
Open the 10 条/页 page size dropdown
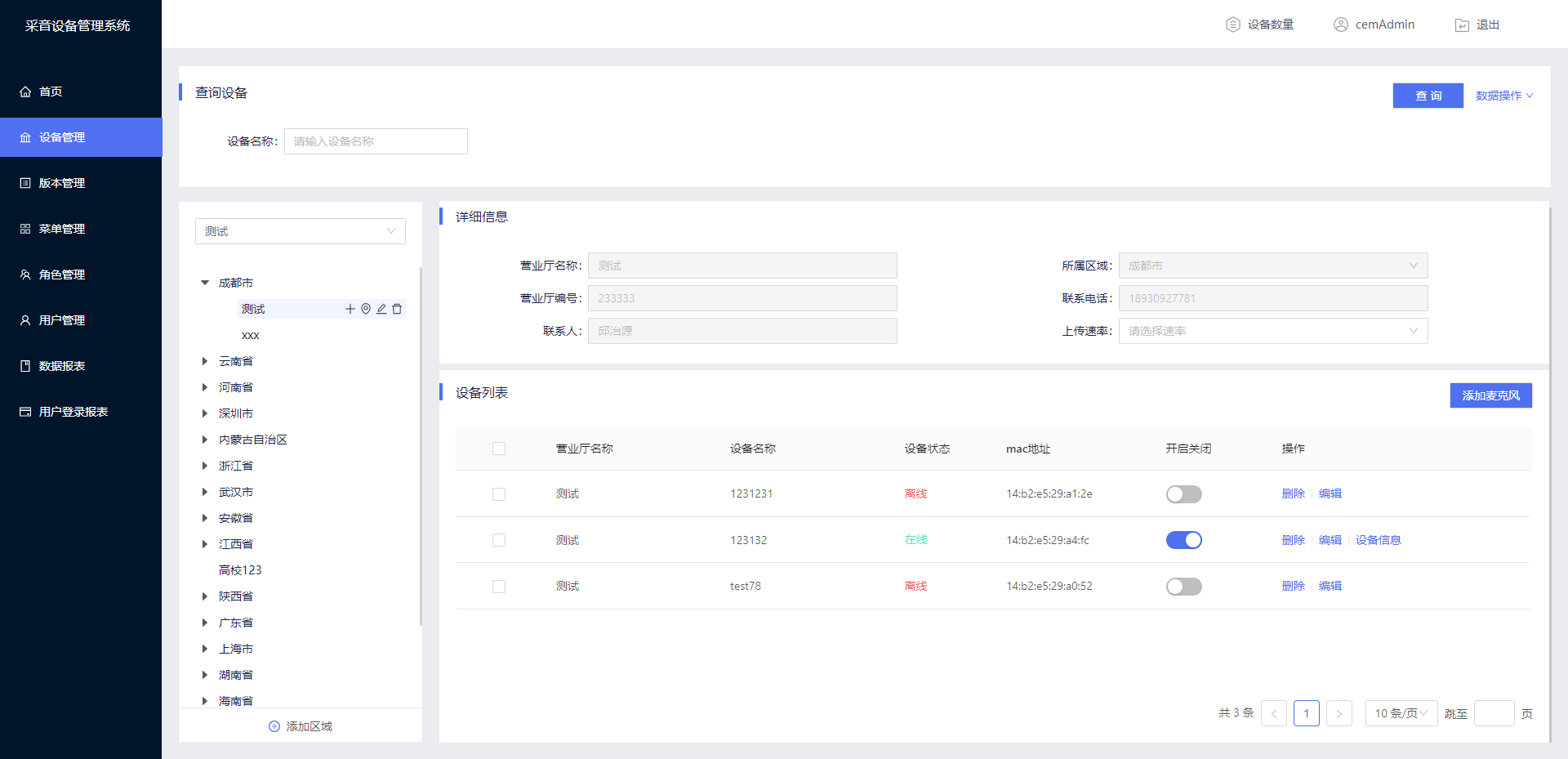coord(1401,713)
